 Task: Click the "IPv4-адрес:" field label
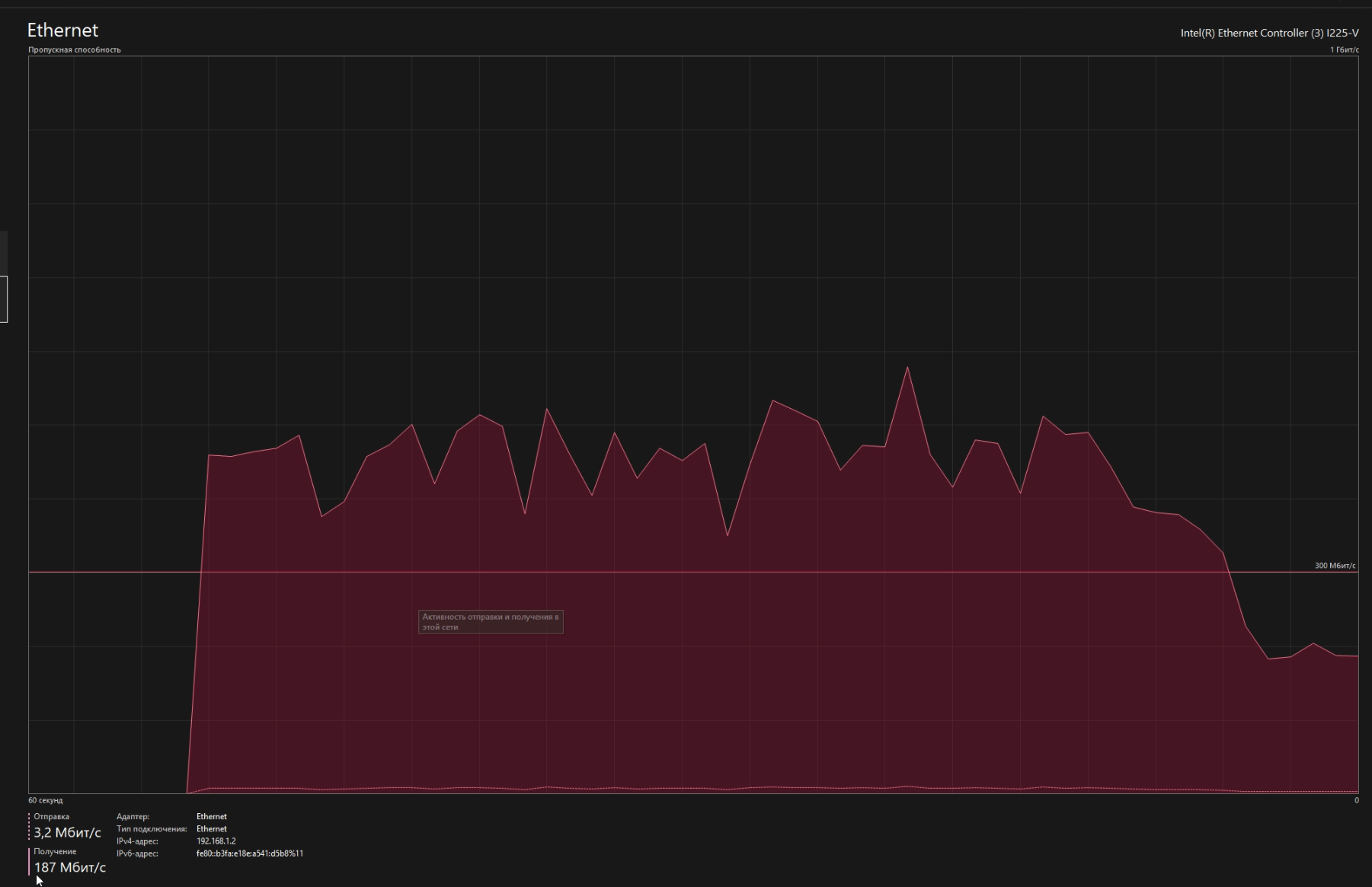coord(137,841)
